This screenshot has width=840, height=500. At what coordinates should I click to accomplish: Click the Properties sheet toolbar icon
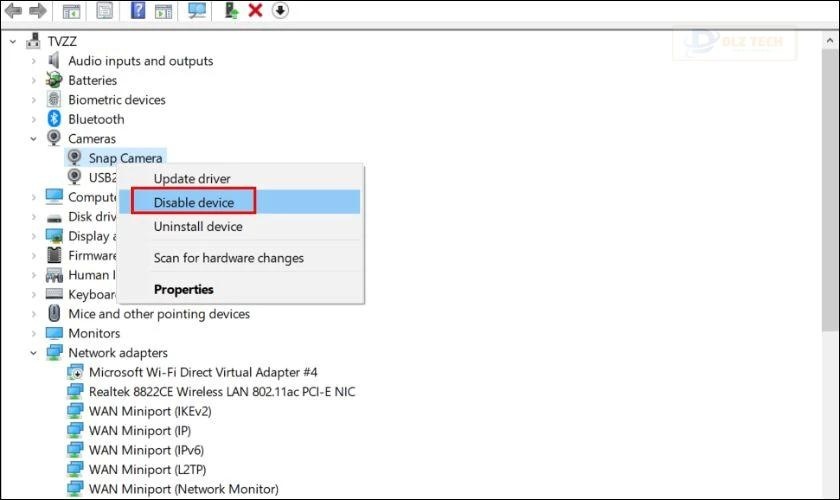tap(104, 11)
